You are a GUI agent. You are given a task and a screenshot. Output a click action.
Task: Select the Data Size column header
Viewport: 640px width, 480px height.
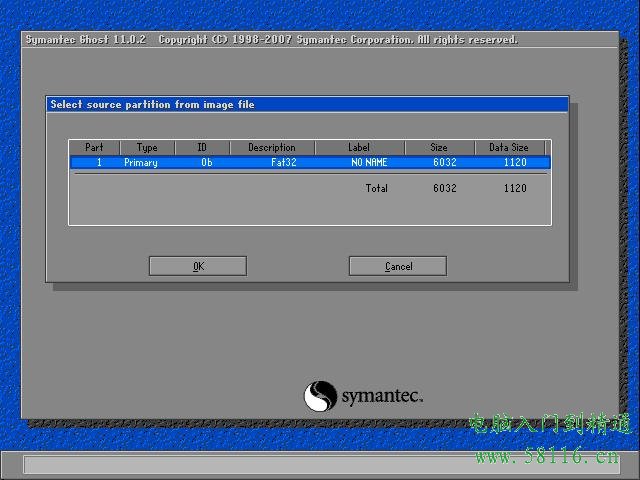[x=509, y=147]
